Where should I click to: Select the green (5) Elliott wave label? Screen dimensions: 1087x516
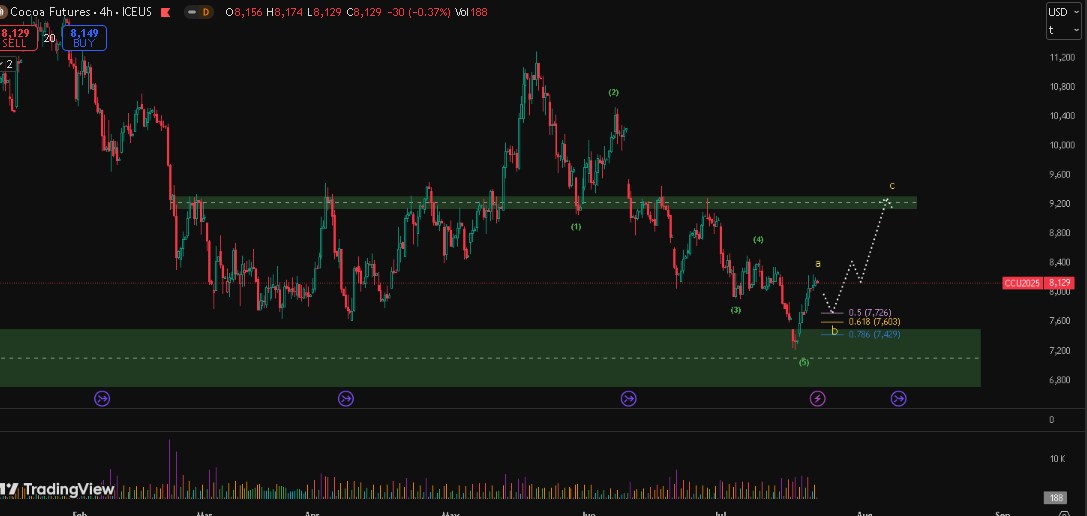[x=803, y=362]
